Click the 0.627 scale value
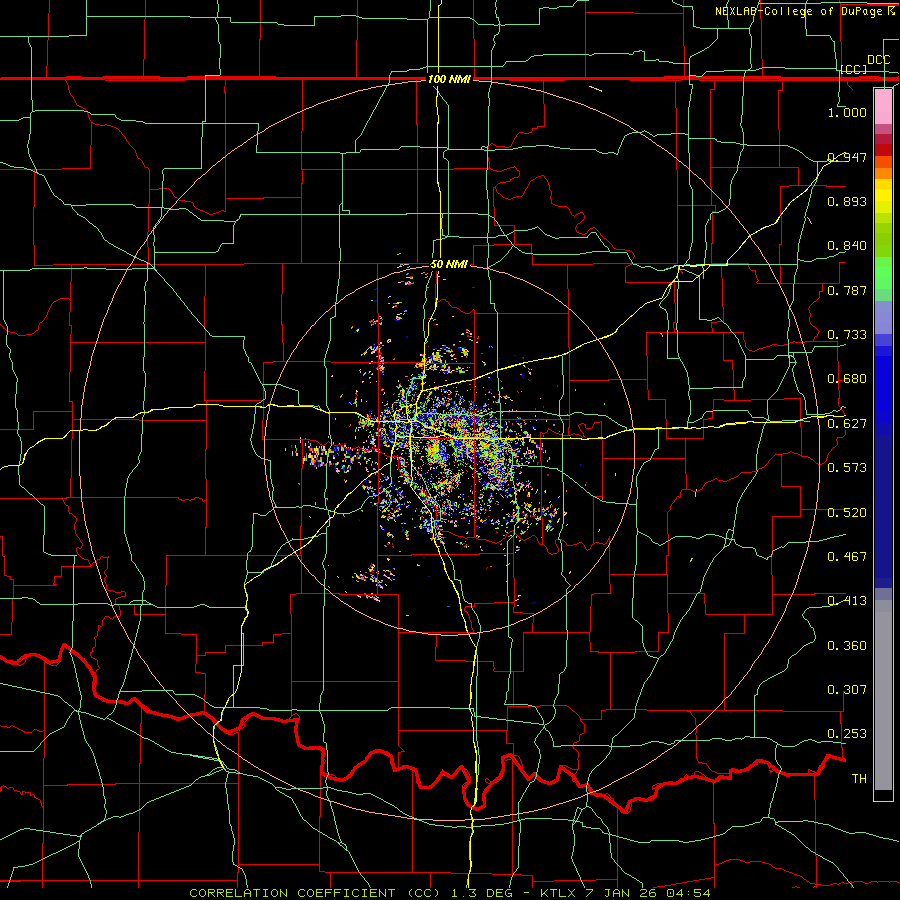The height and width of the screenshot is (900, 900). 847,423
